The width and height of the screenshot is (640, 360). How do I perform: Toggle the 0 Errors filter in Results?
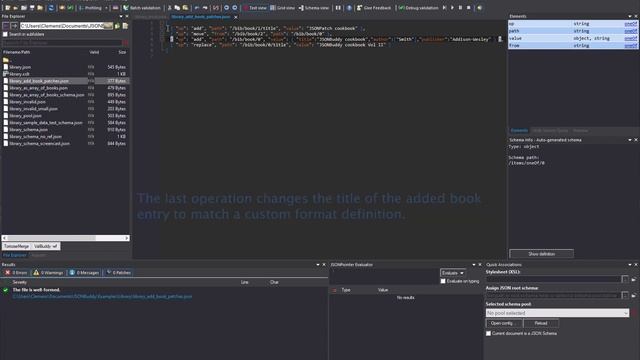click(16, 273)
